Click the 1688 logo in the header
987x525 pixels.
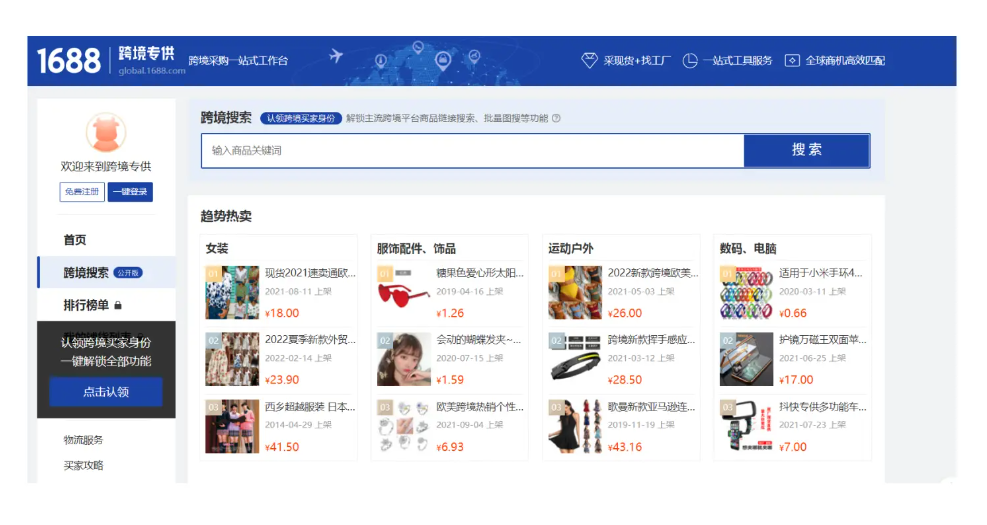coord(69,61)
